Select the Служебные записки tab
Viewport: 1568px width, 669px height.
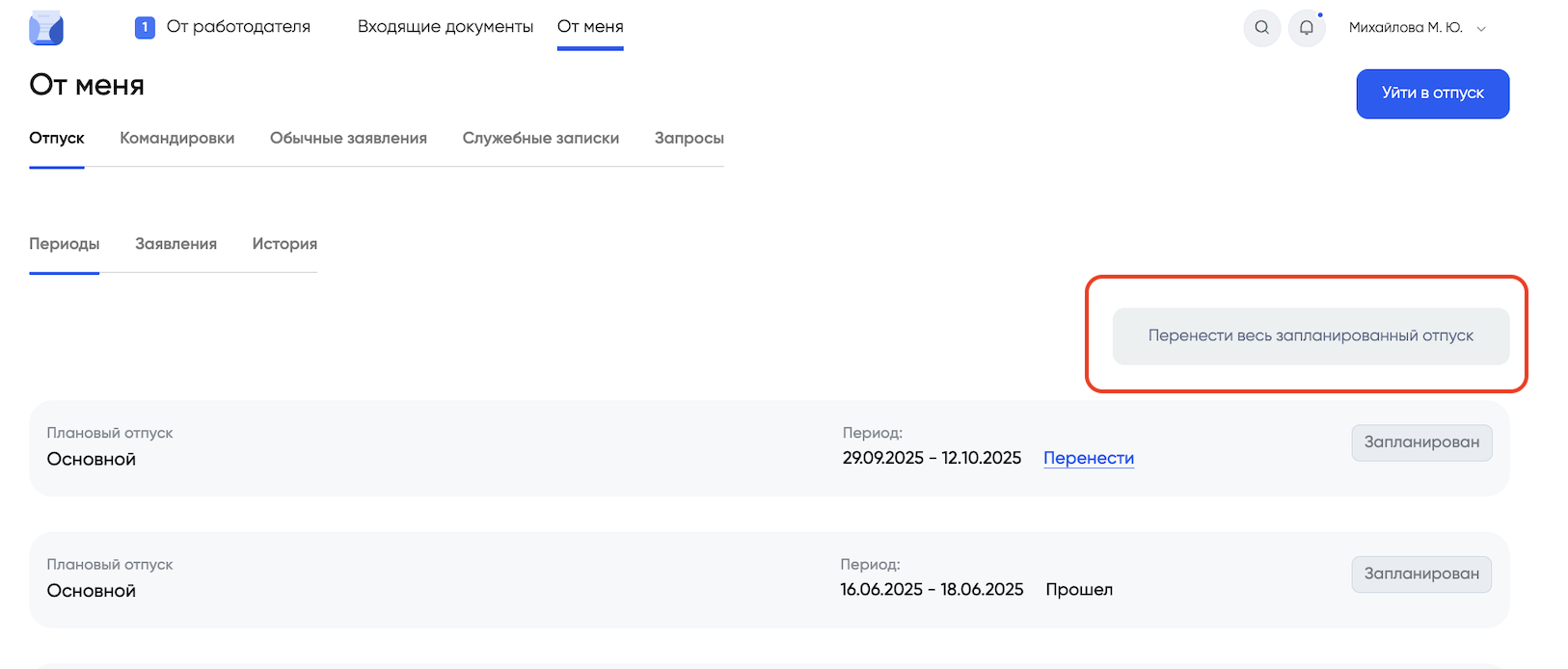[540, 138]
